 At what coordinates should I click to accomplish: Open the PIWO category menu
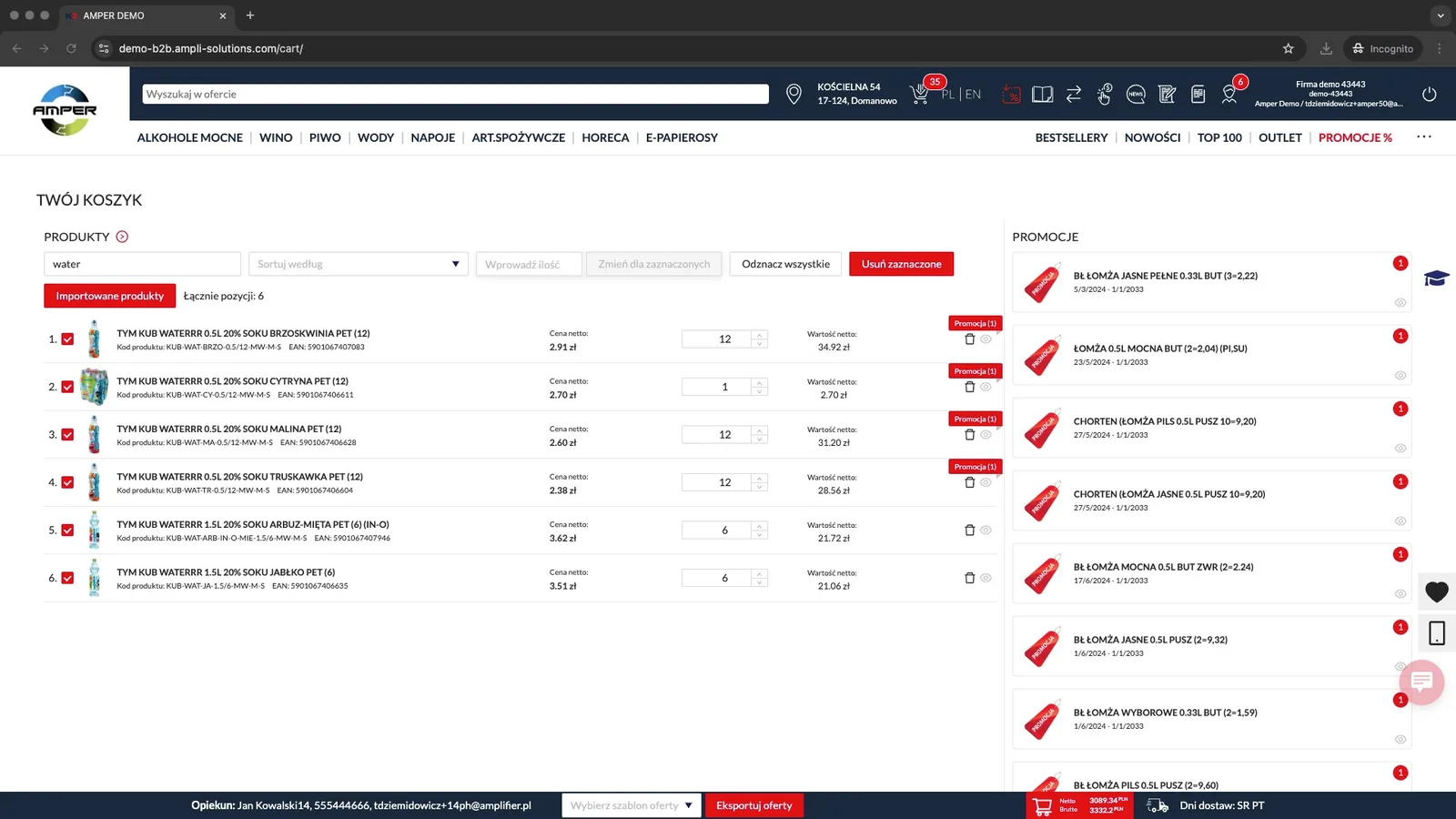[x=325, y=137]
